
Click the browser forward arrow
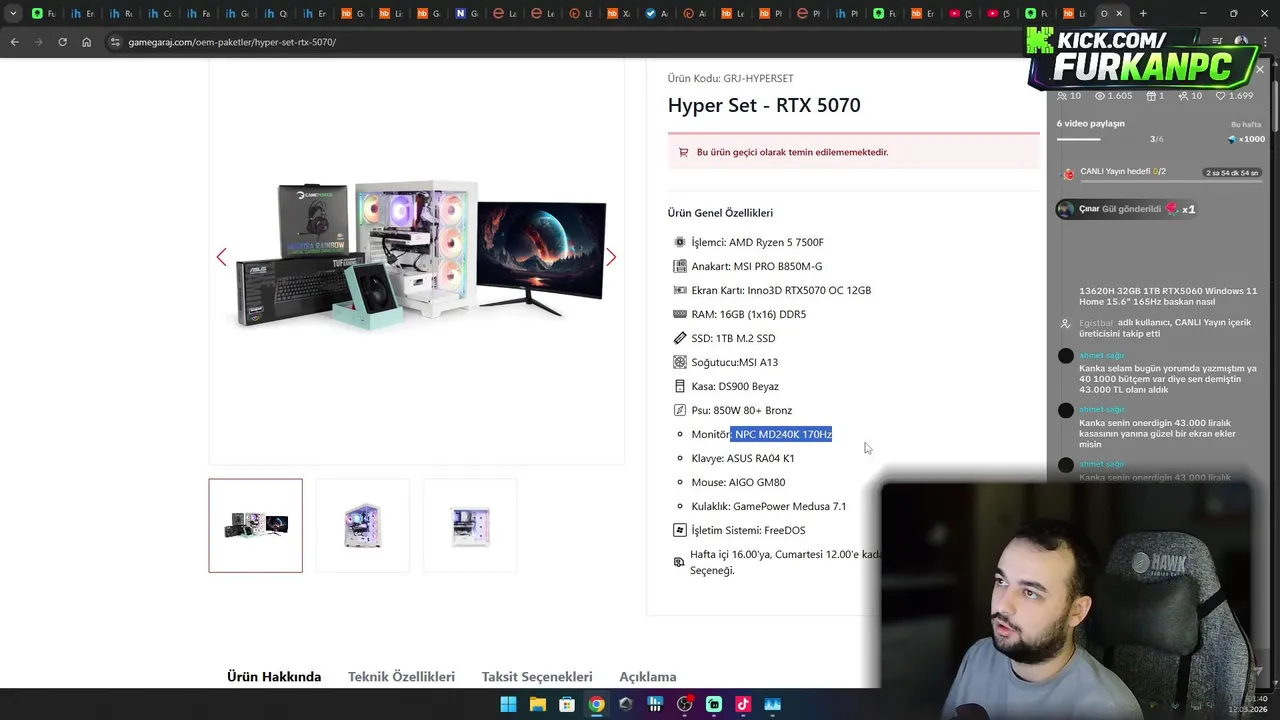(x=38, y=42)
